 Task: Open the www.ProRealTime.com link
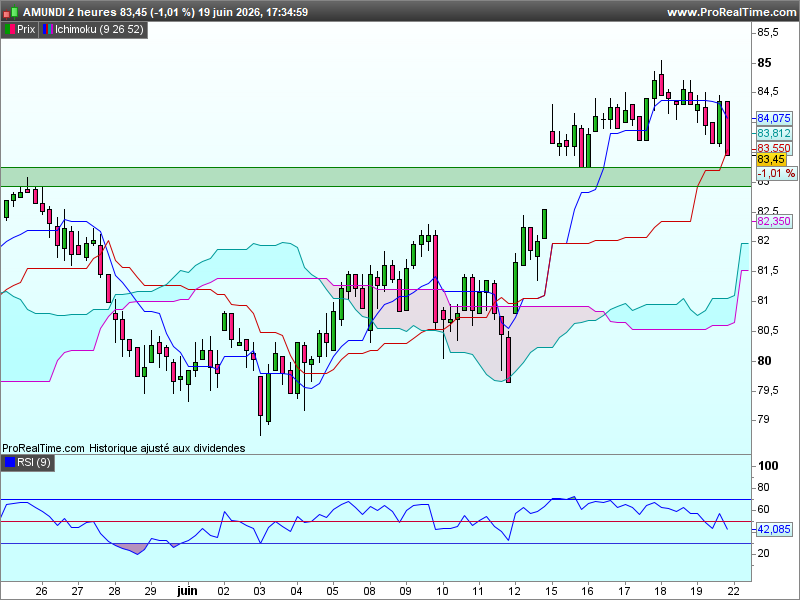pos(731,12)
